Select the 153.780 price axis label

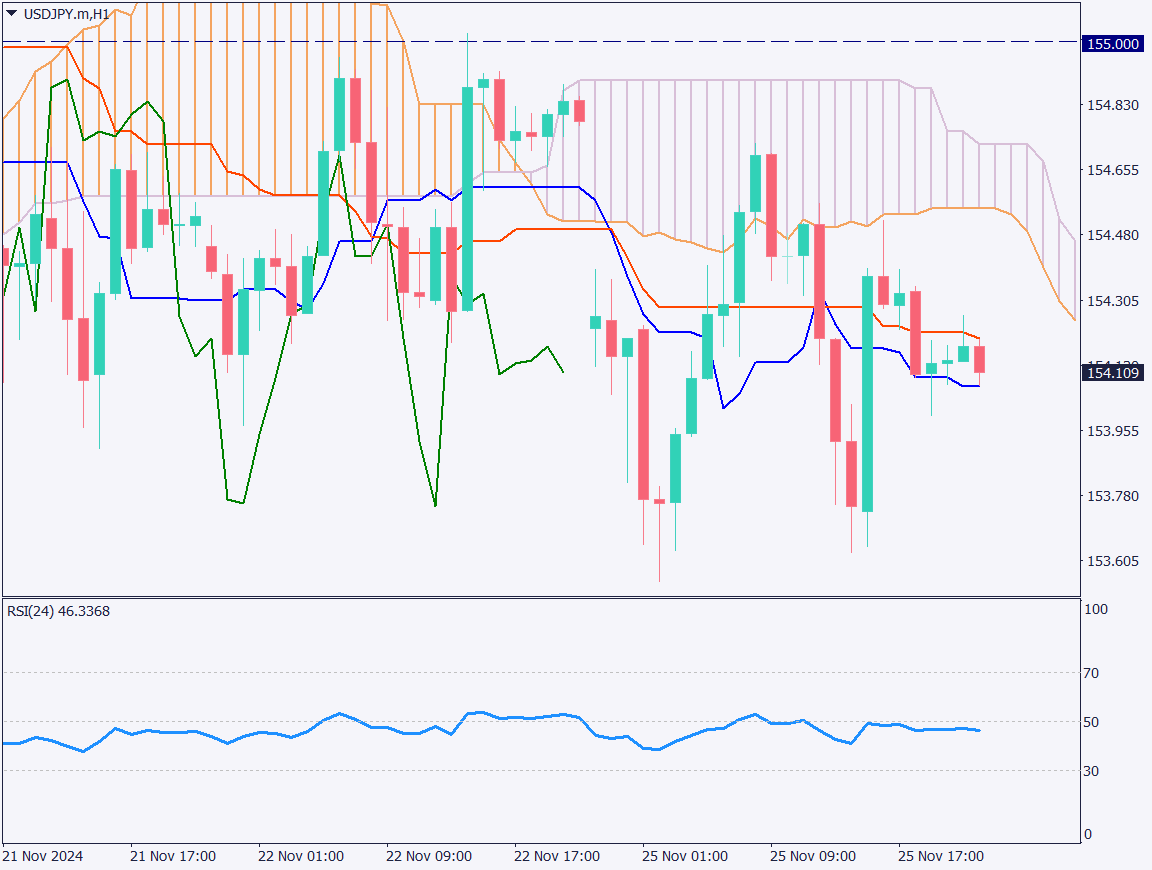[x=1111, y=496]
